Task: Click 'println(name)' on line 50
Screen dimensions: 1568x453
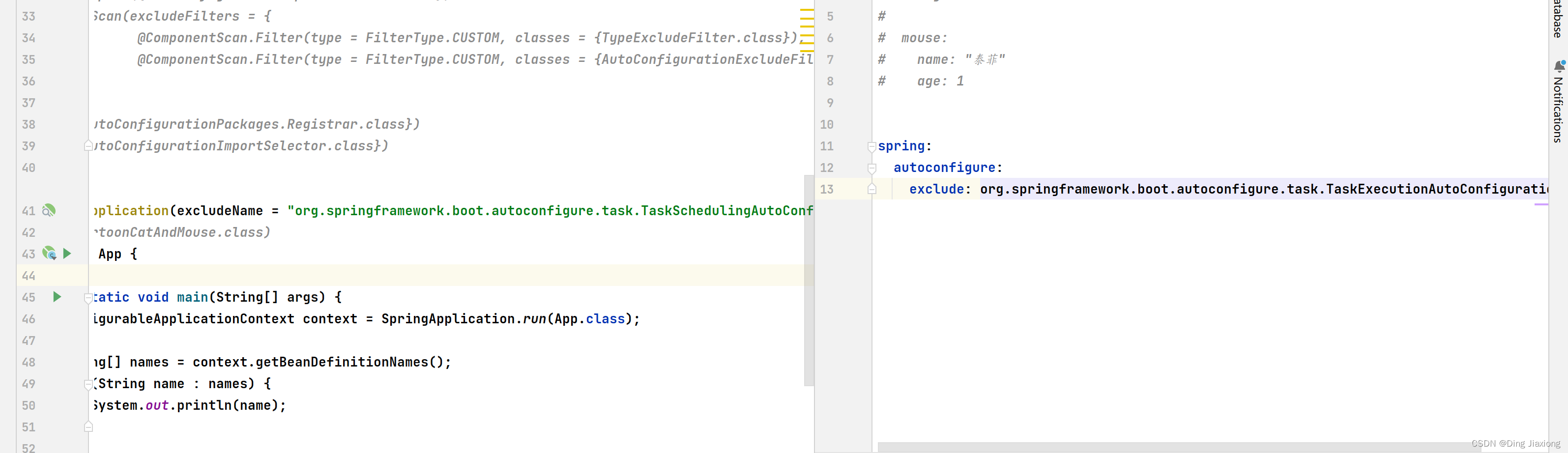Action: [x=227, y=405]
